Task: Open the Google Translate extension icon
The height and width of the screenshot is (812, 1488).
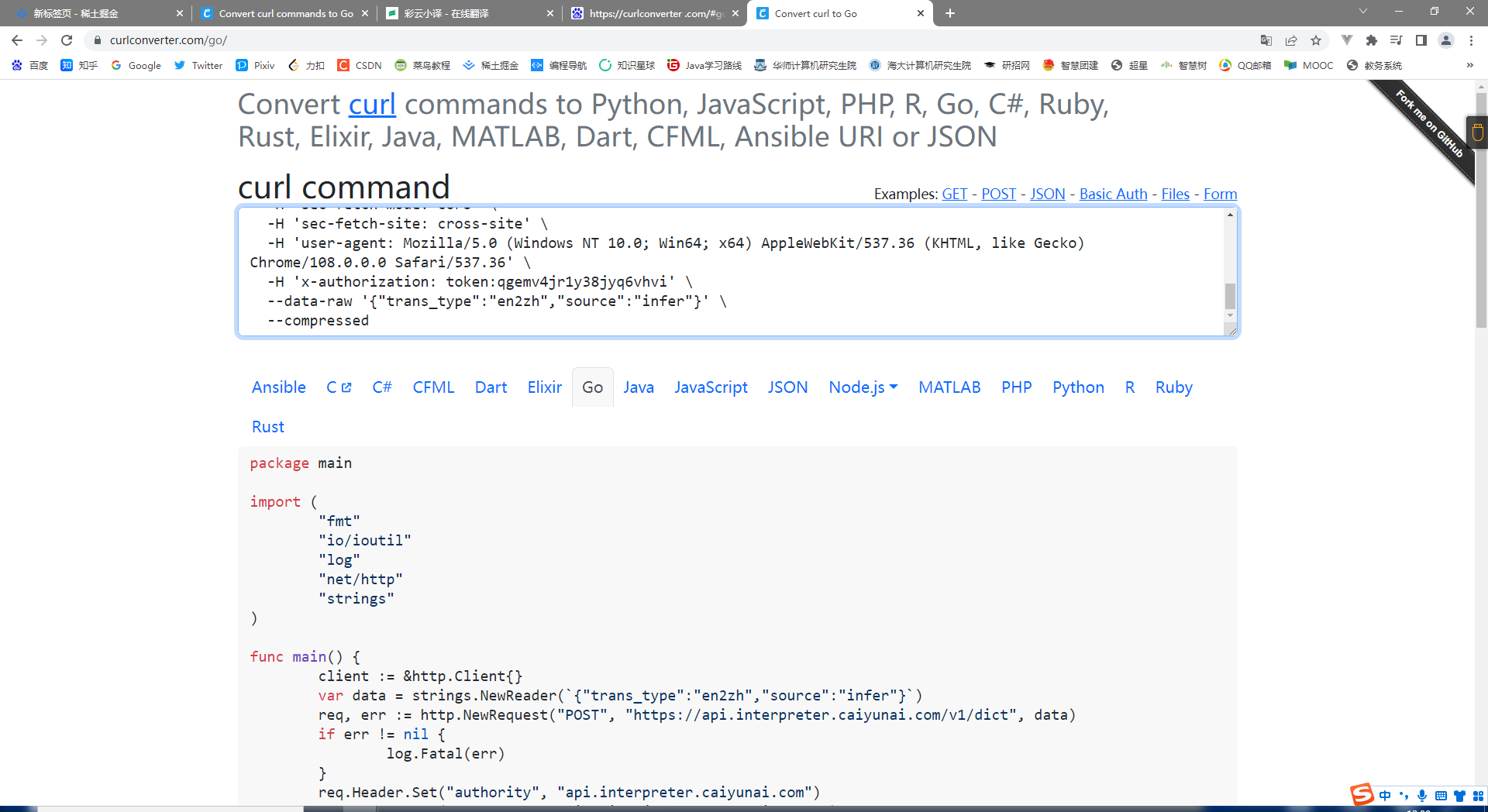Action: coord(1268,40)
